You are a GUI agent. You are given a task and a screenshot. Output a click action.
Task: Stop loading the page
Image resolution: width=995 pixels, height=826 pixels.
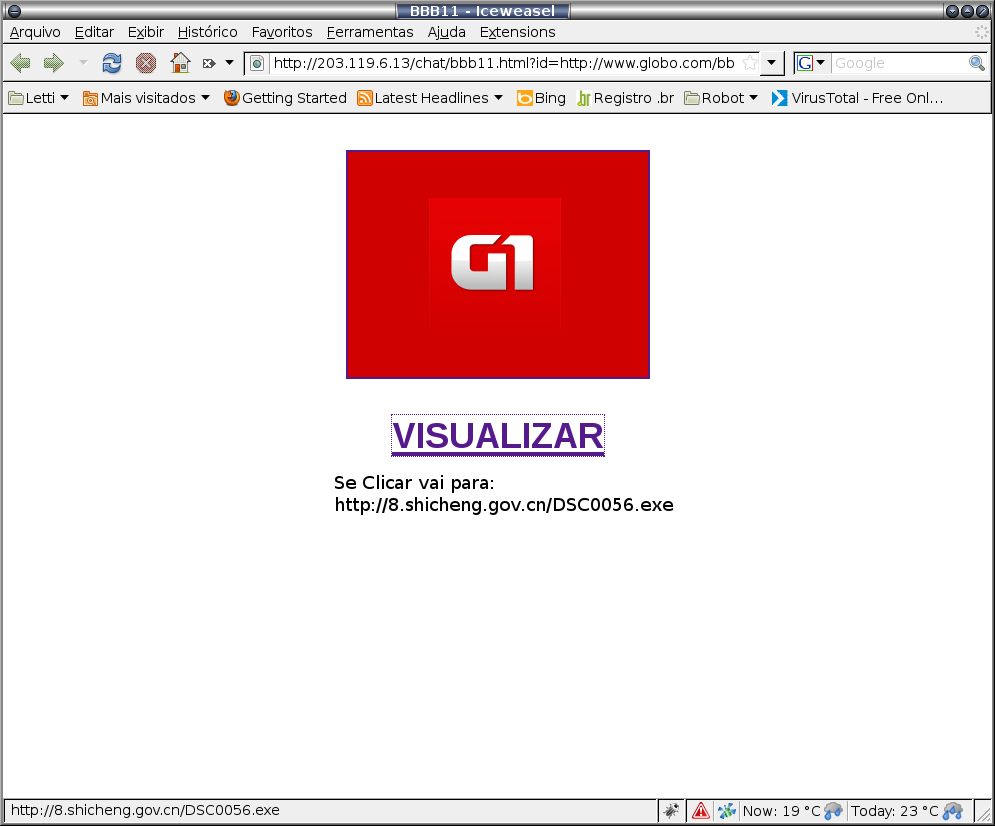click(x=146, y=63)
